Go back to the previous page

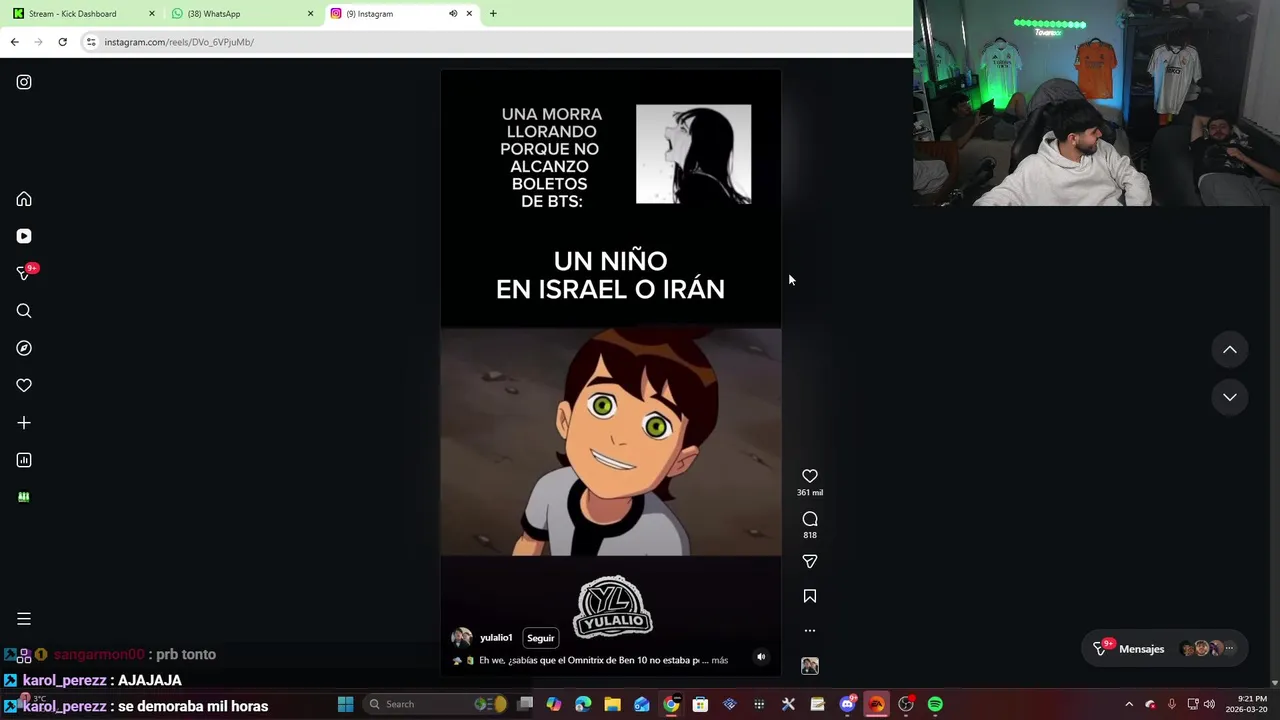coord(14,42)
